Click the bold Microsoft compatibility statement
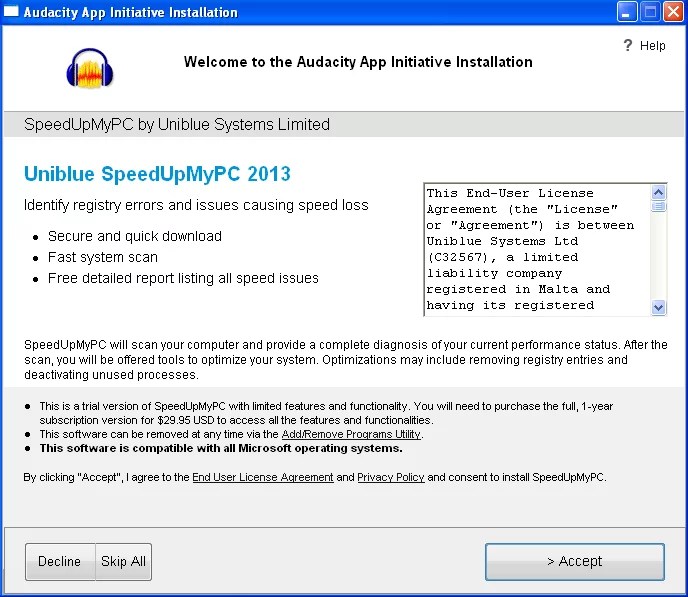The height and width of the screenshot is (597, 688). tap(221, 448)
